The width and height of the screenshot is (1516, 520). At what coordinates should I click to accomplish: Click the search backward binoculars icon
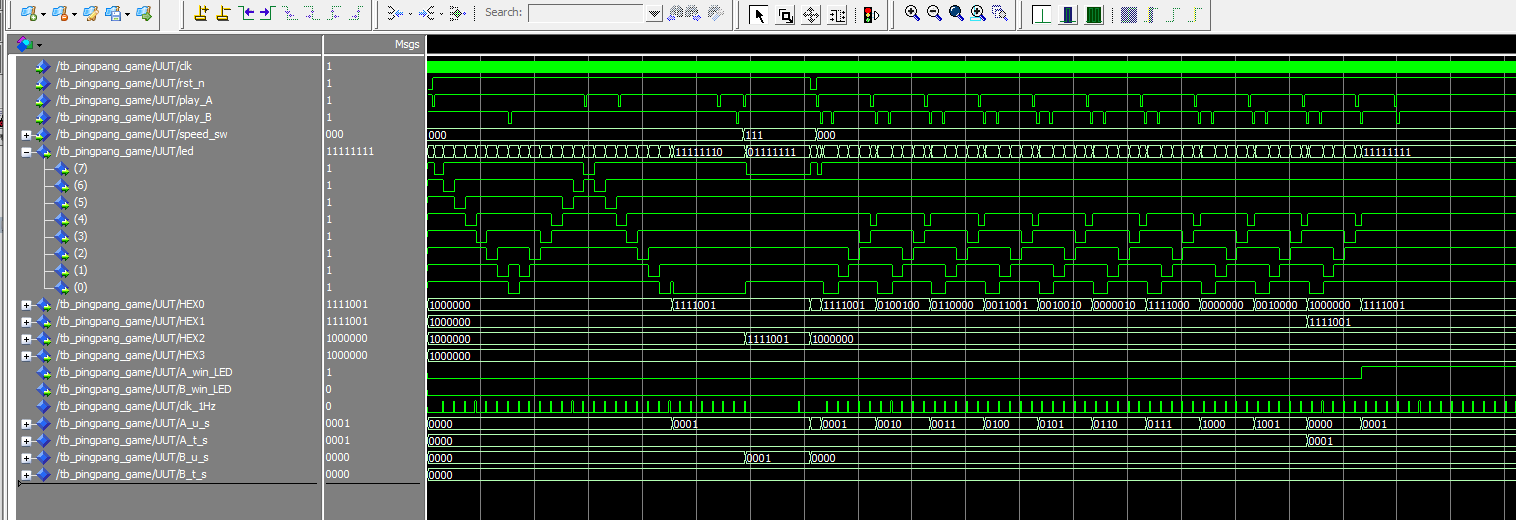tap(676, 14)
